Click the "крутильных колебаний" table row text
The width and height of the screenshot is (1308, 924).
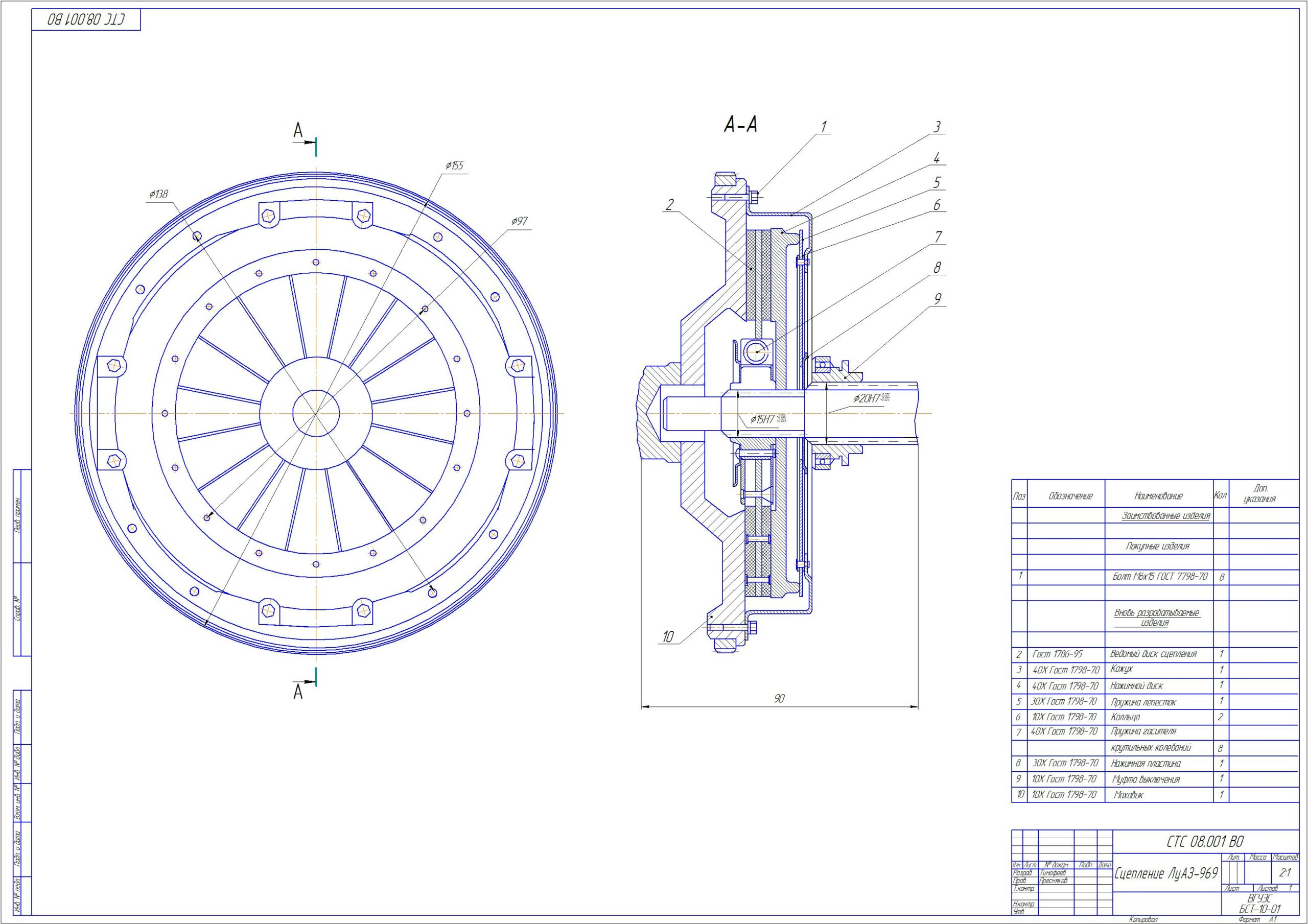[x=1151, y=747]
